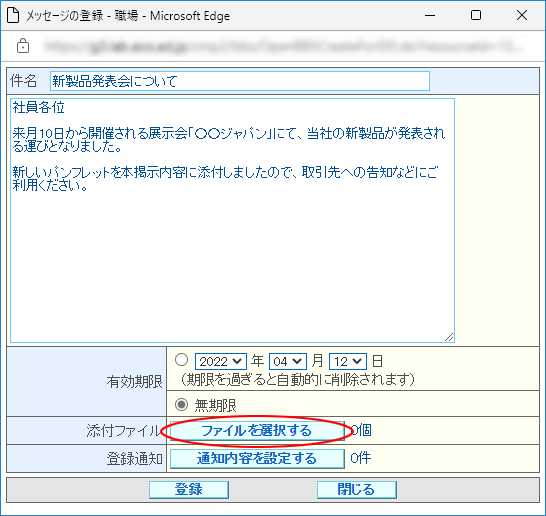Select the 無期限 radio button

tap(181, 405)
